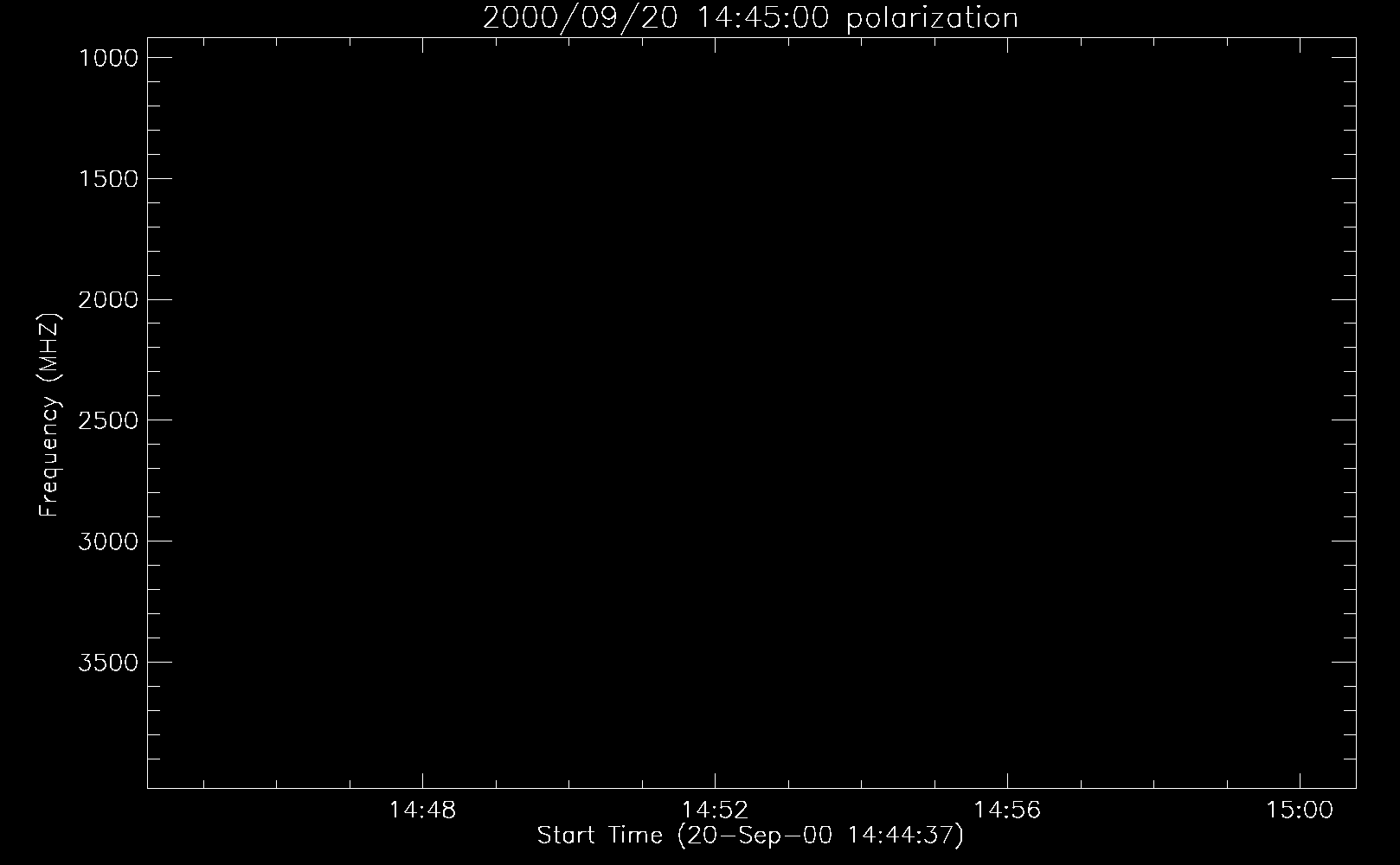Image resolution: width=1400 pixels, height=865 pixels.
Task: Click the 14:52 time tick label
Action: pyautogui.click(x=715, y=811)
